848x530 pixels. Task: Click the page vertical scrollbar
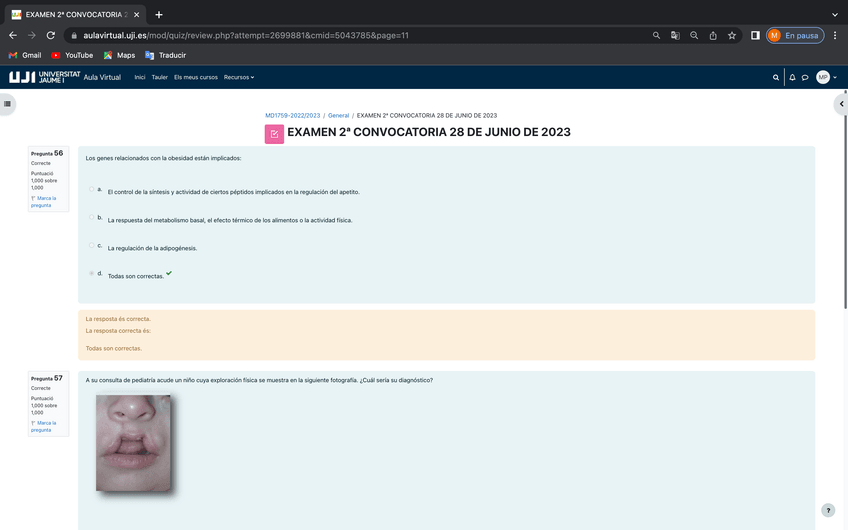[845, 213]
